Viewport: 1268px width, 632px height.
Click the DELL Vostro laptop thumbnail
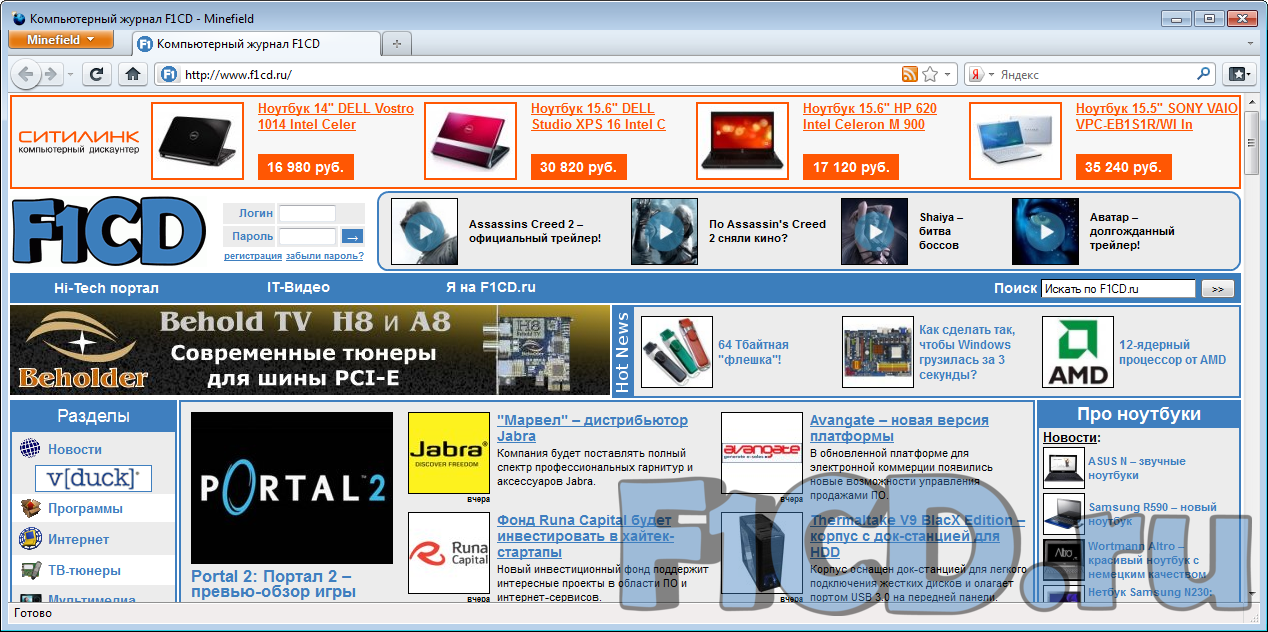coord(197,141)
